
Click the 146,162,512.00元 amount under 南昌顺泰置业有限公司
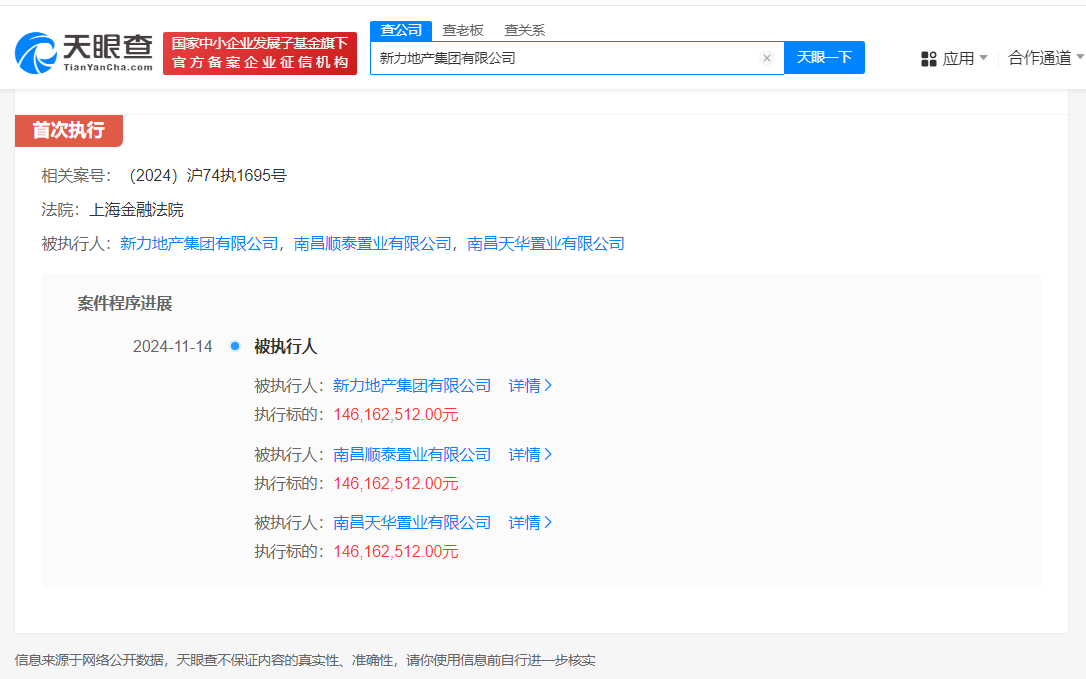395,484
